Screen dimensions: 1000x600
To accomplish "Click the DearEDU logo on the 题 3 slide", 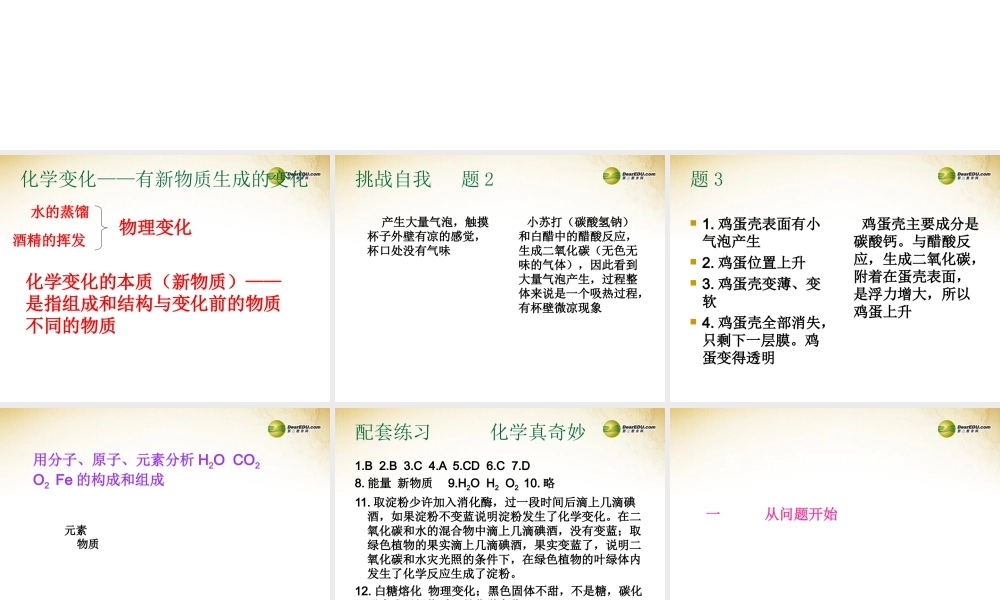I will coord(962,176).
